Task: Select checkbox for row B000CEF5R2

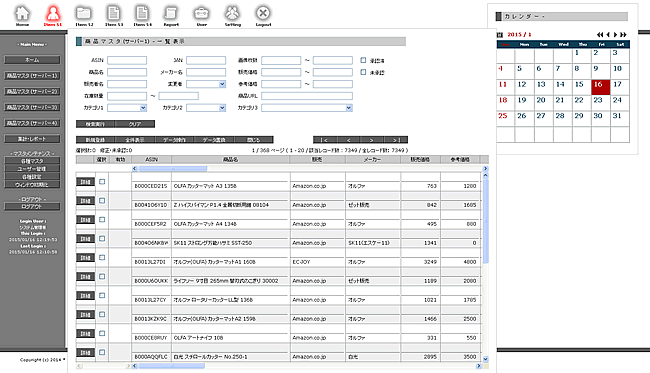Action: [x=102, y=220]
